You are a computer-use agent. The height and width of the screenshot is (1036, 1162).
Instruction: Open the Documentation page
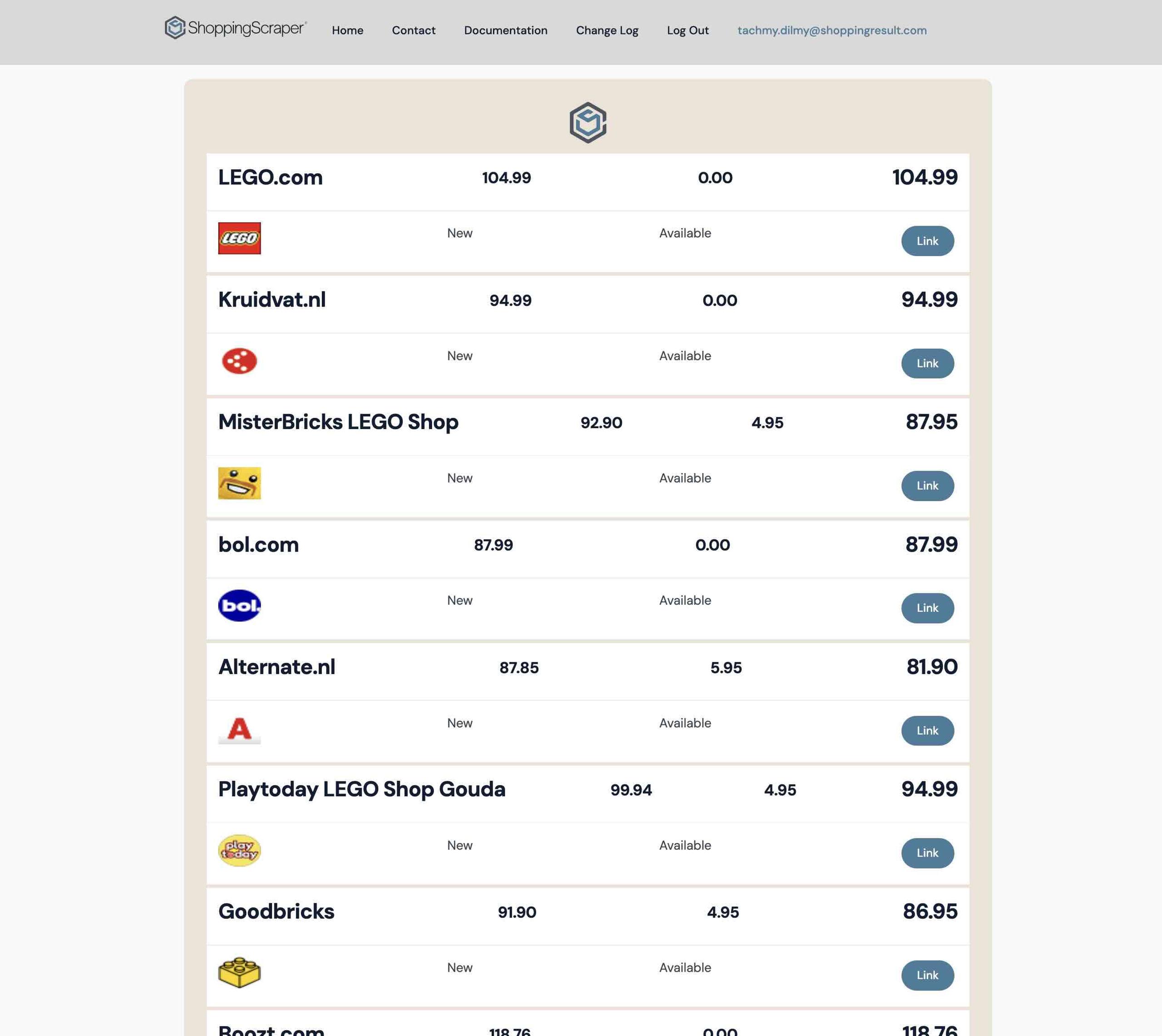pyautogui.click(x=506, y=30)
